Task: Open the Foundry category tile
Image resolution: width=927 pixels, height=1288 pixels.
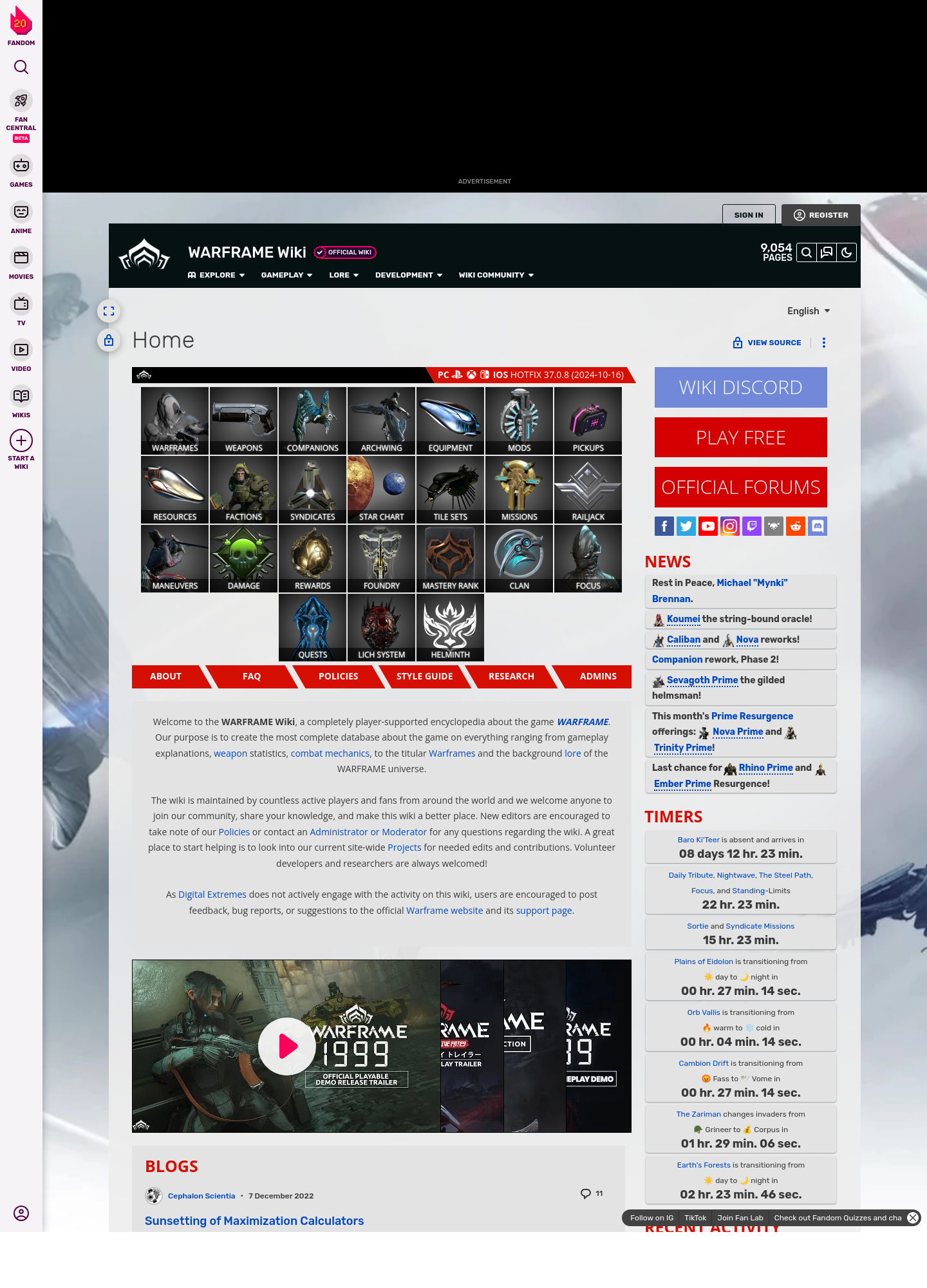Action: tap(382, 558)
